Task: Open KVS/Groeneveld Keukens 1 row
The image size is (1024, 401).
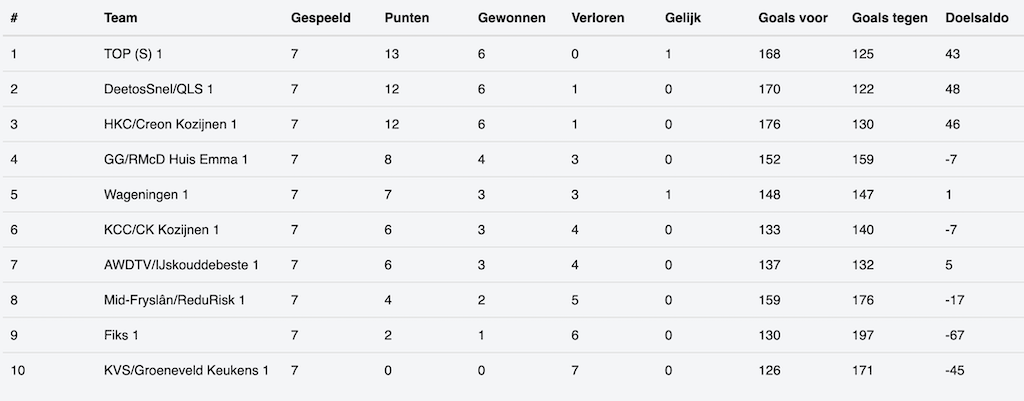Action: (x=186, y=370)
